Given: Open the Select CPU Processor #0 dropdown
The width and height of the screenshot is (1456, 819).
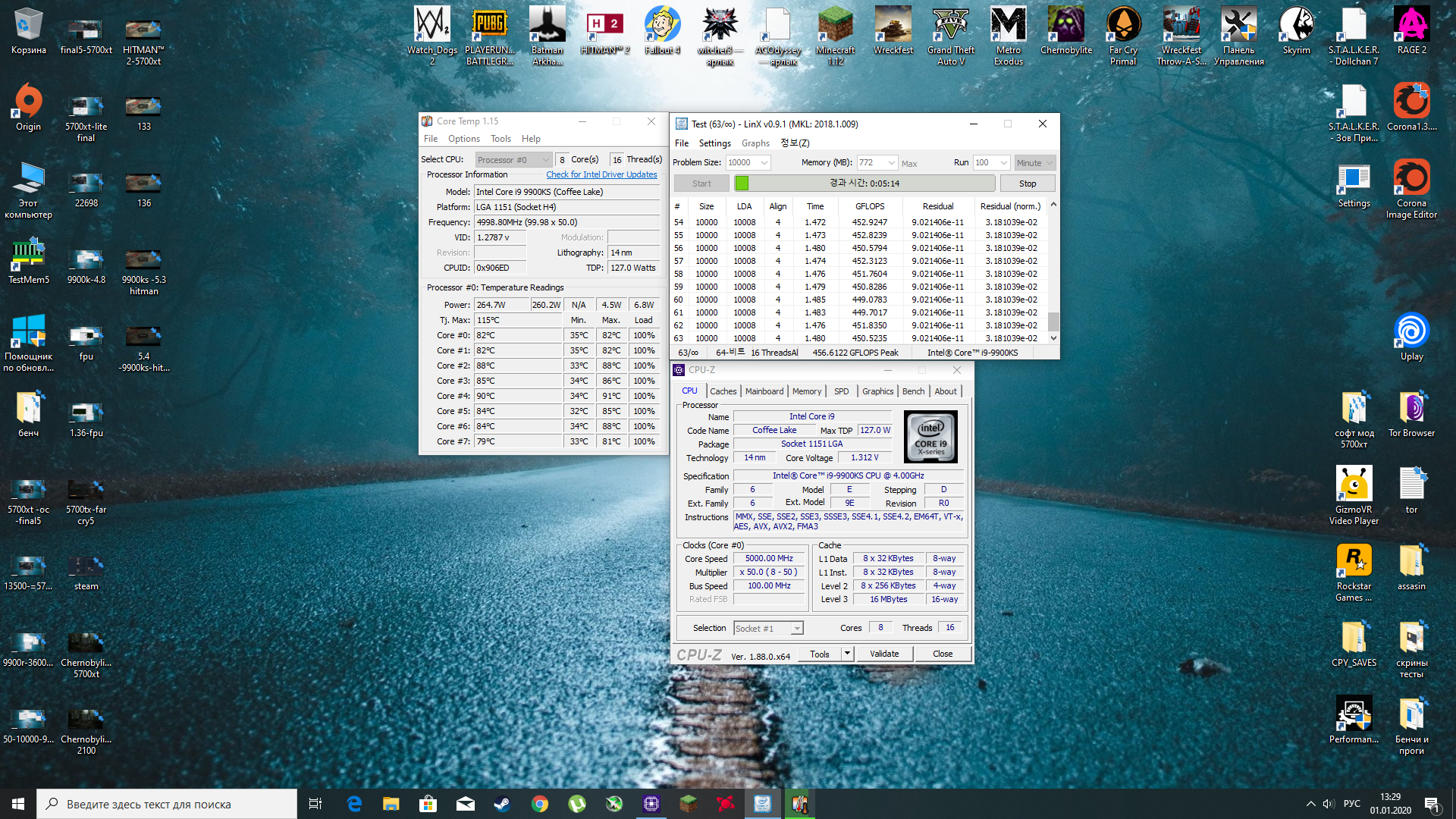Looking at the screenshot, I should pos(545,160).
